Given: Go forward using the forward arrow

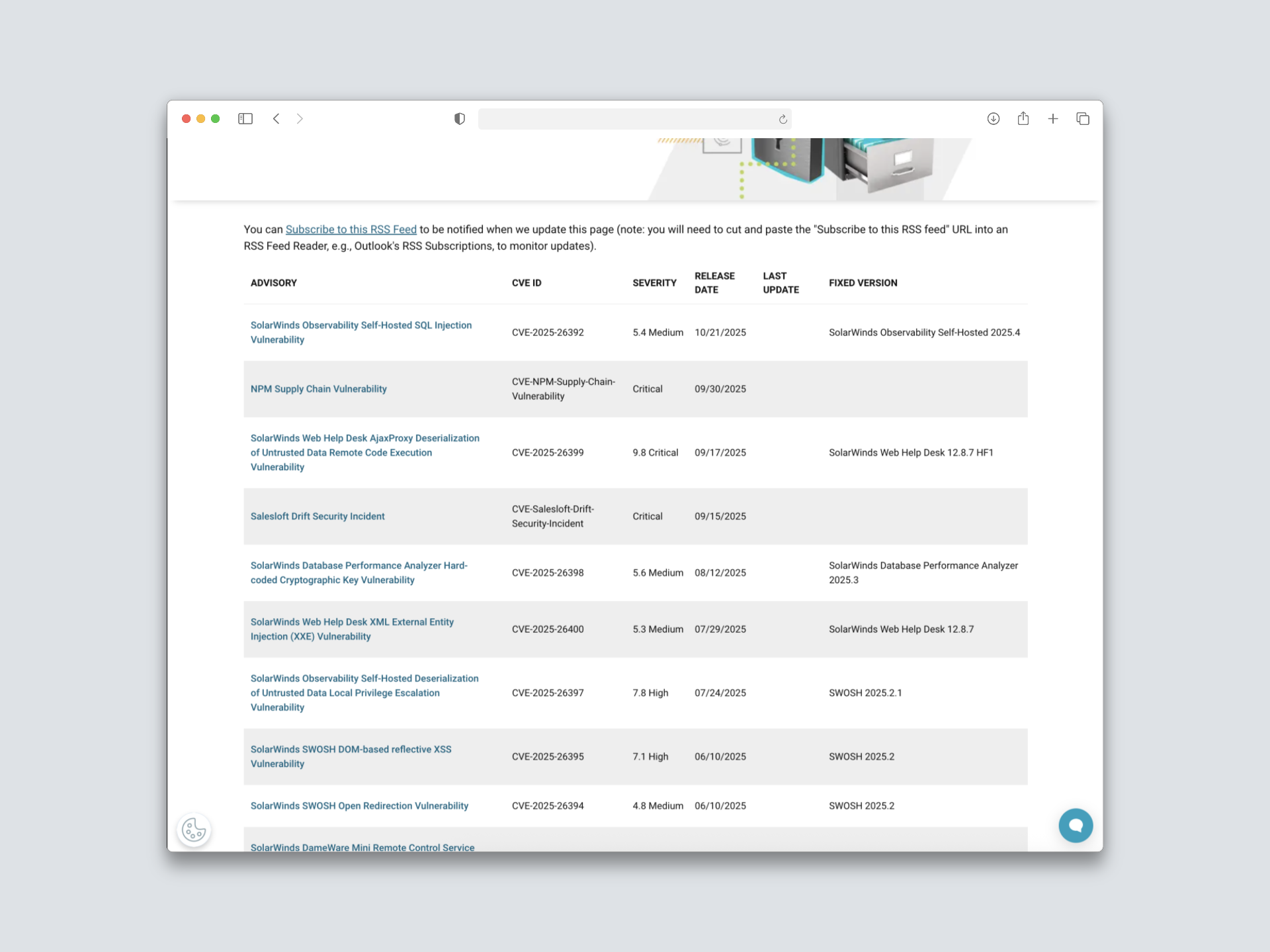Looking at the screenshot, I should [300, 119].
